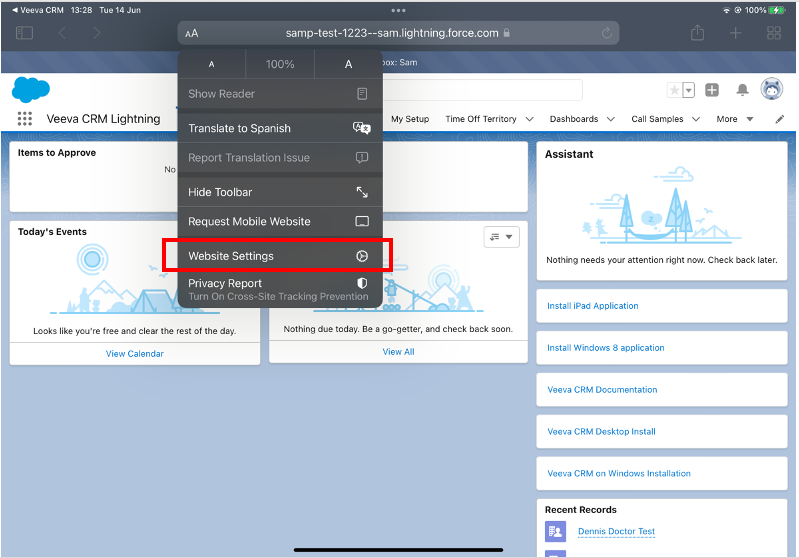Reload the page with refresh icon
Viewport: 799px width, 558px height.
pos(606,33)
